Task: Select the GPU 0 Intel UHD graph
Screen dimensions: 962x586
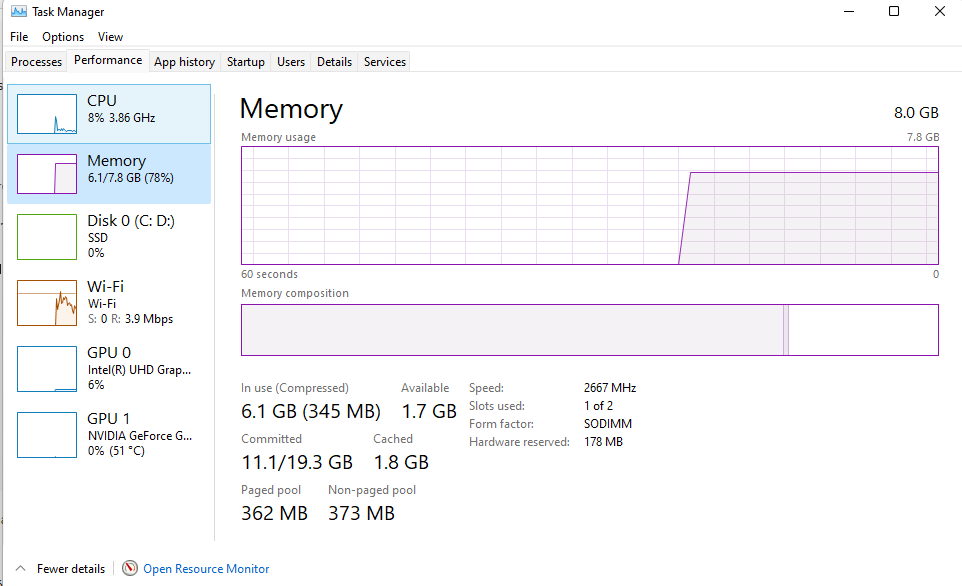Action: [47, 368]
